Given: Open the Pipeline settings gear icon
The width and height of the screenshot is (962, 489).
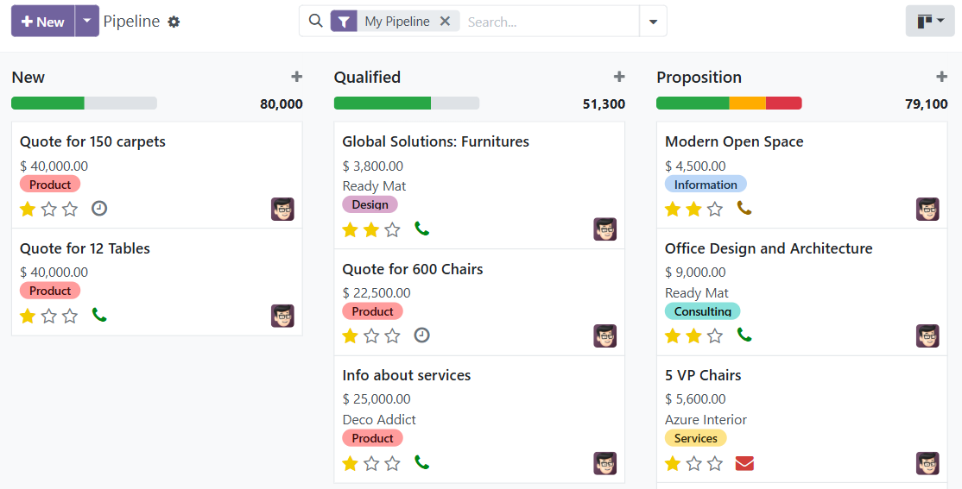Looking at the screenshot, I should click(x=174, y=22).
